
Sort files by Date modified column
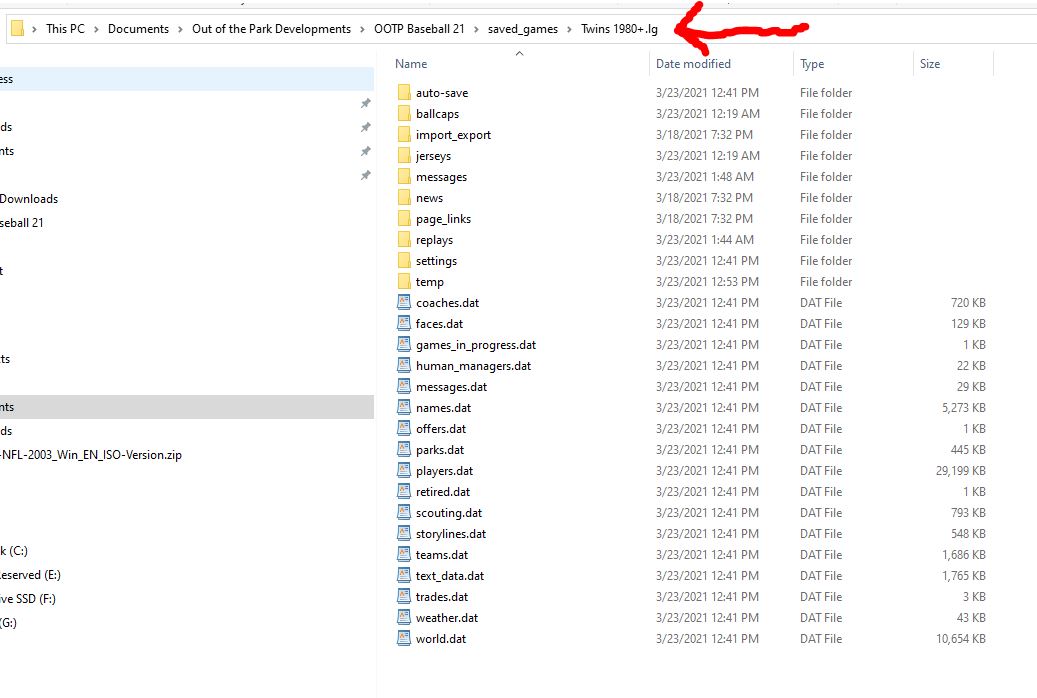(693, 64)
